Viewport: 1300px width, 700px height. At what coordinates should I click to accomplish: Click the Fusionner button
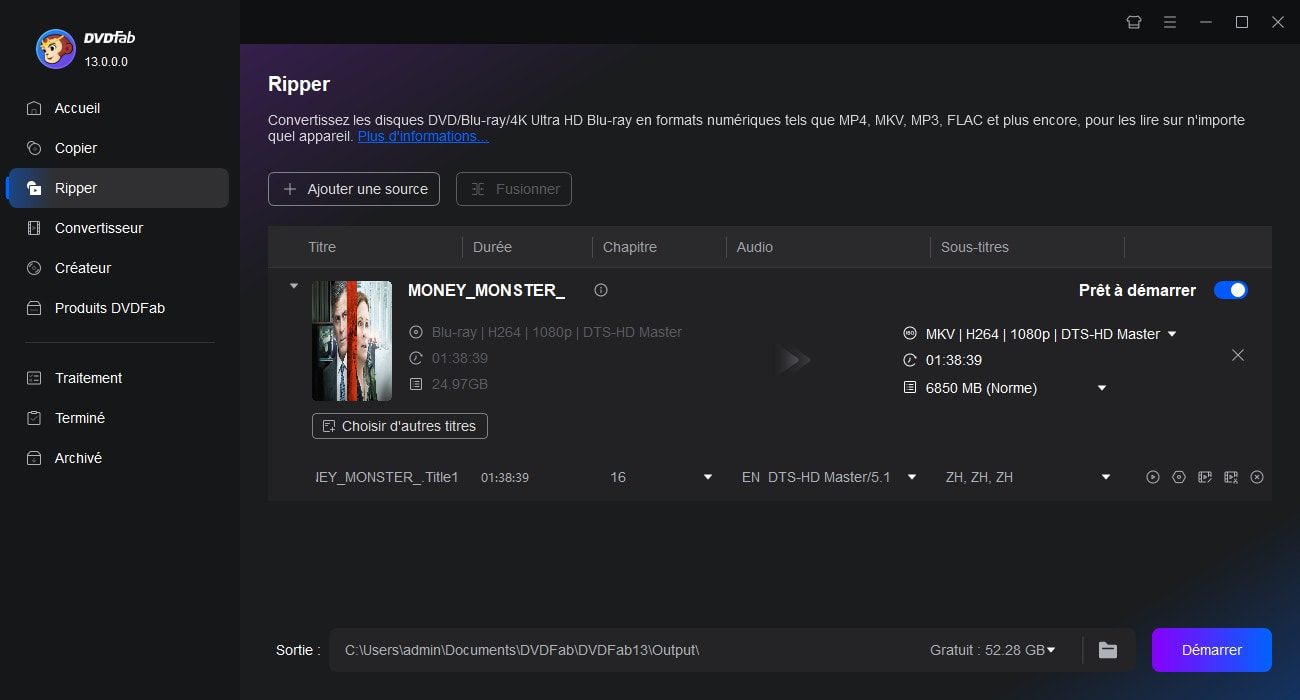click(x=514, y=189)
